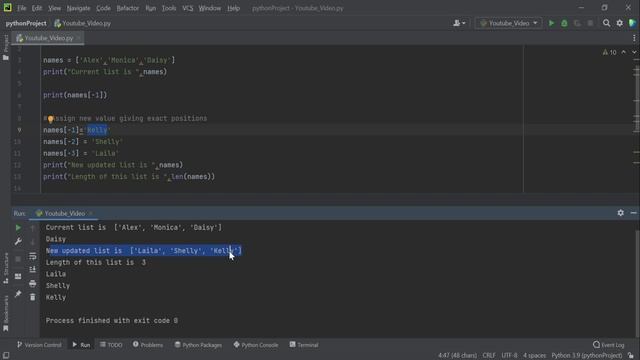The width and height of the screenshot is (640, 360).
Task: Open the File menu
Action: (21, 8)
